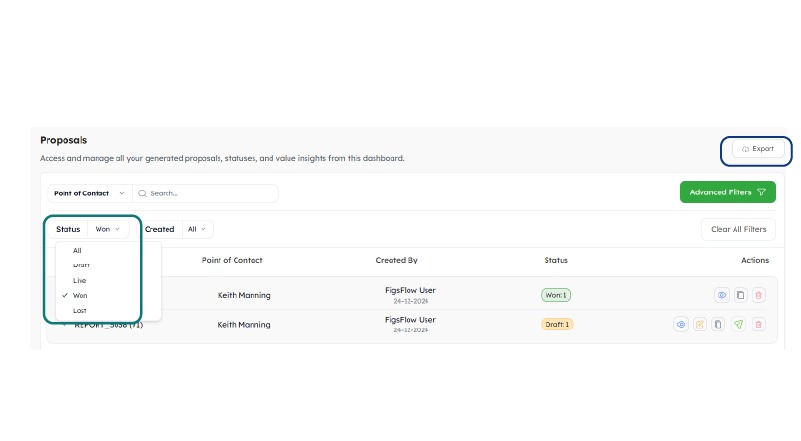Open the Point of Contact search-type dropdown
The width and height of the screenshot is (801, 441).
pyautogui.click(x=89, y=193)
